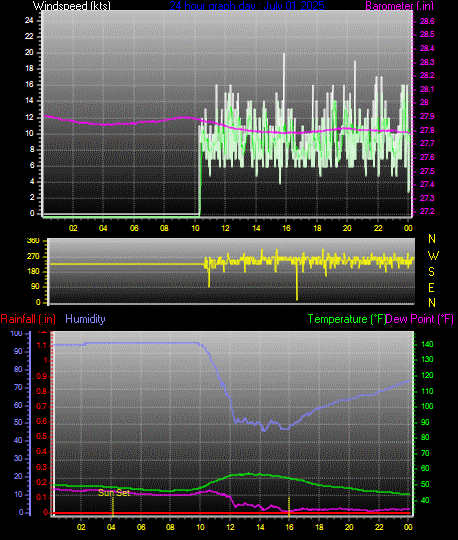Click the 110 value on the temperature axis

click(427, 391)
